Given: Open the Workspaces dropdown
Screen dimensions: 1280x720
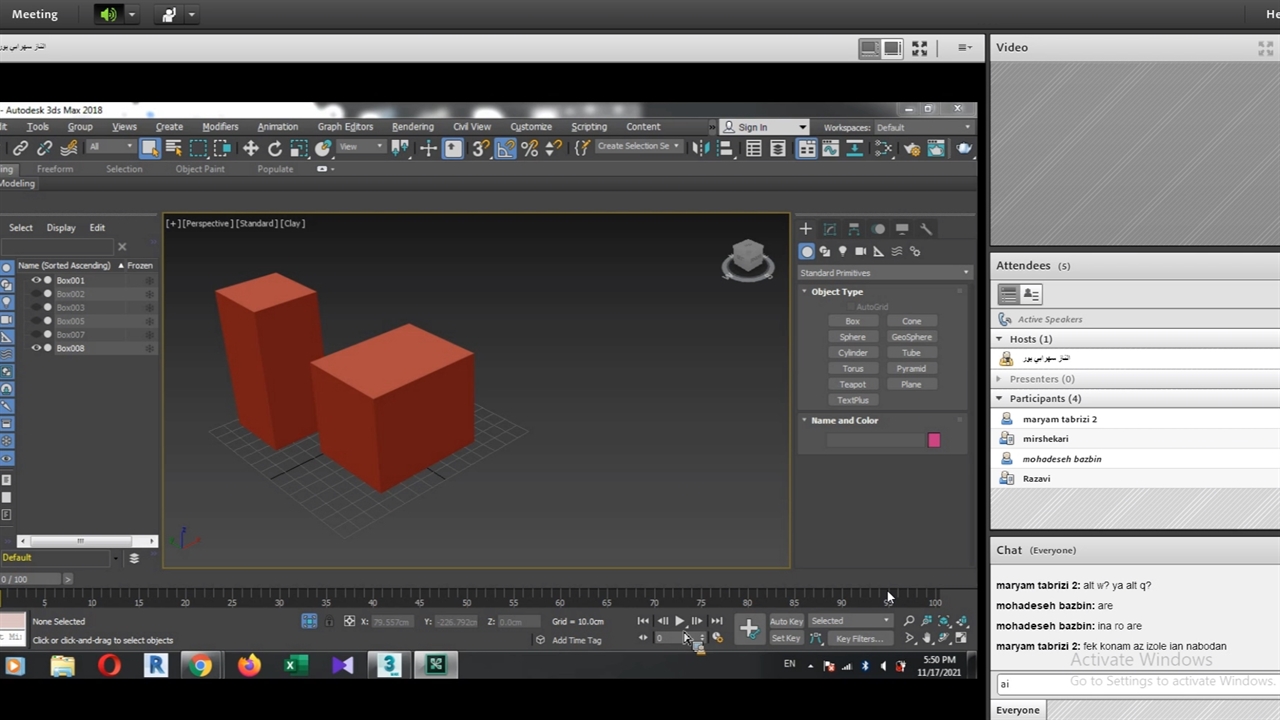Looking at the screenshot, I should (x=922, y=128).
